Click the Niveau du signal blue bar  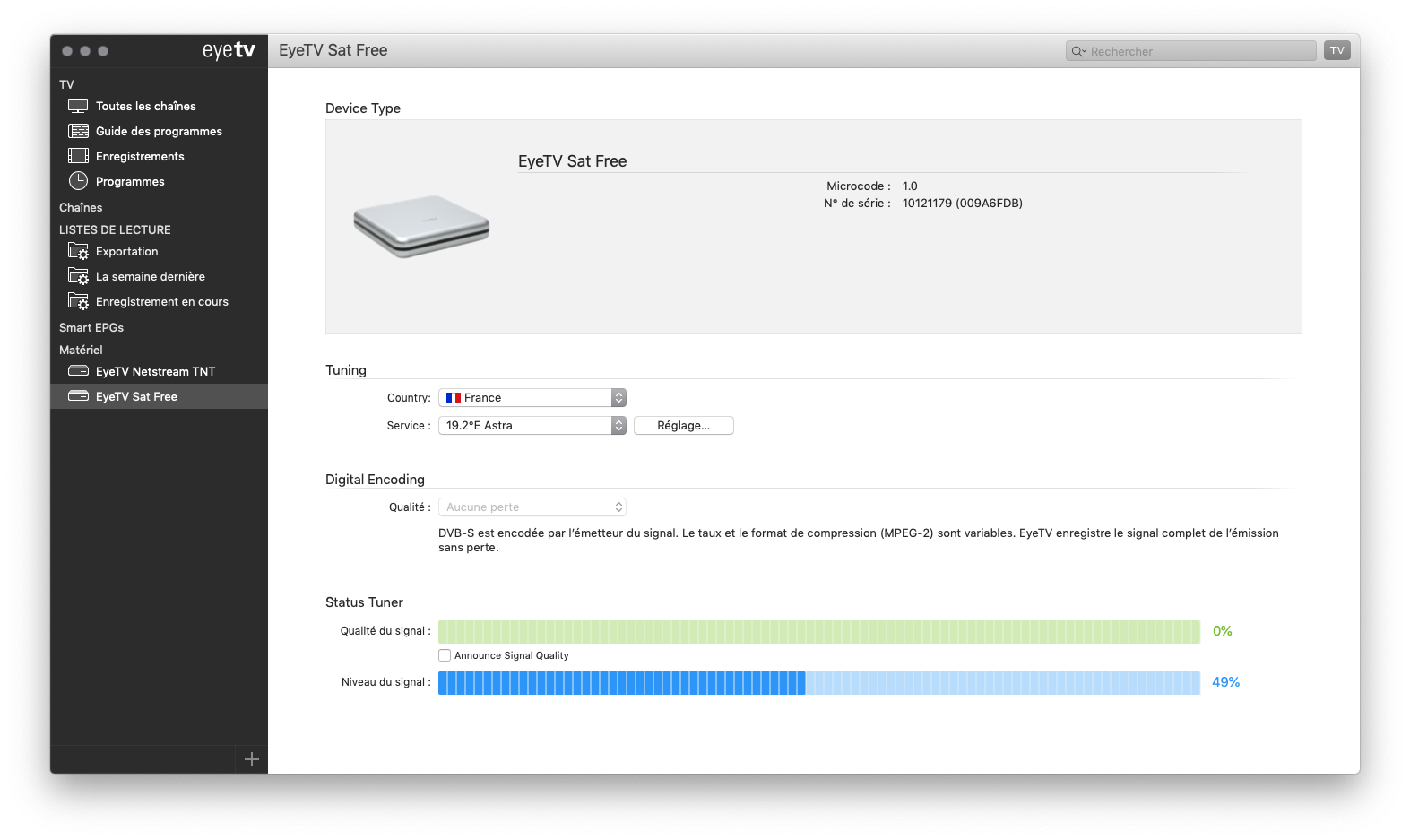[819, 682]
